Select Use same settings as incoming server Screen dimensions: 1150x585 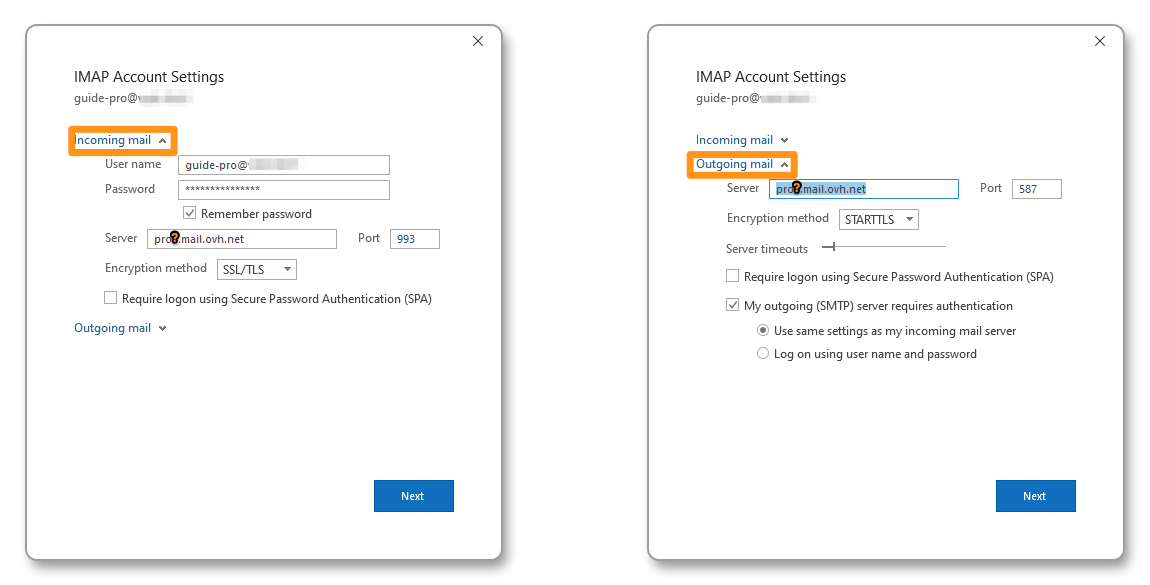click(764, 331)
